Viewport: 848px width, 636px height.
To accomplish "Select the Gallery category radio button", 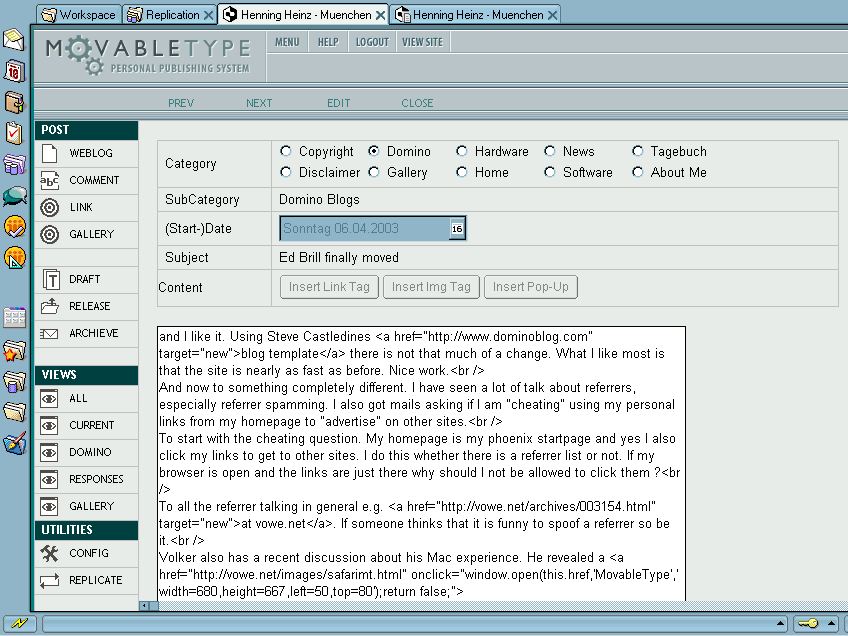I will click(374, 172).
